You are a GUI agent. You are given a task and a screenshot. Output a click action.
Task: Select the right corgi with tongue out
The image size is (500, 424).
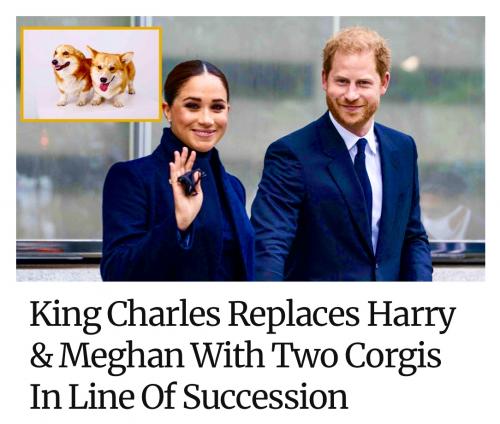tap(112, 77)
